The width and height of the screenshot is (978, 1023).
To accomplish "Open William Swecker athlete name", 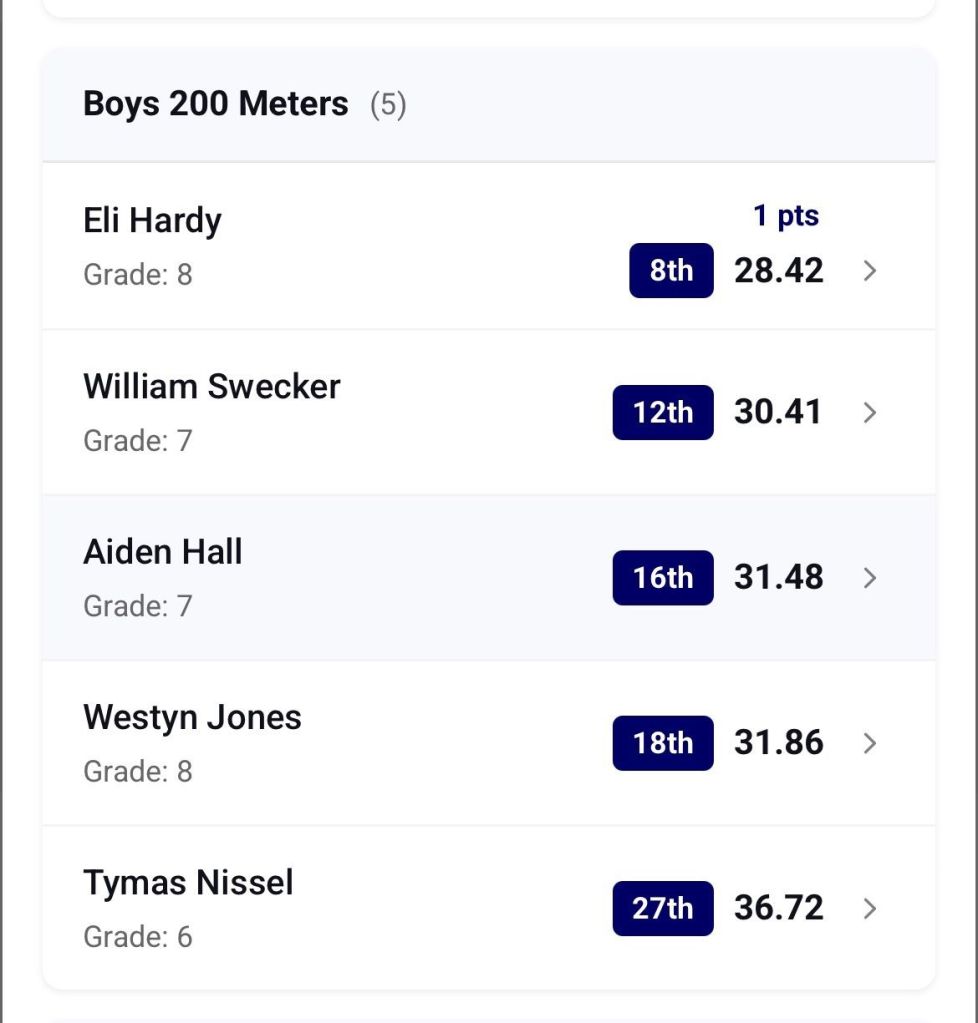I will (x=212, y=386).
